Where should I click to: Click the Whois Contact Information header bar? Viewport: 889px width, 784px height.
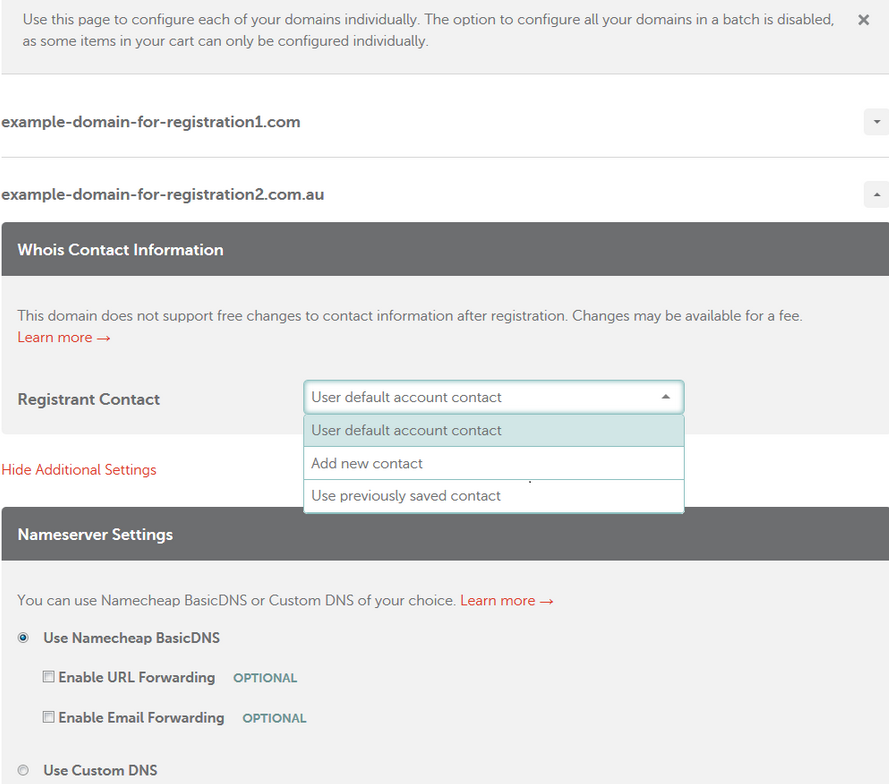pos(120,249)
